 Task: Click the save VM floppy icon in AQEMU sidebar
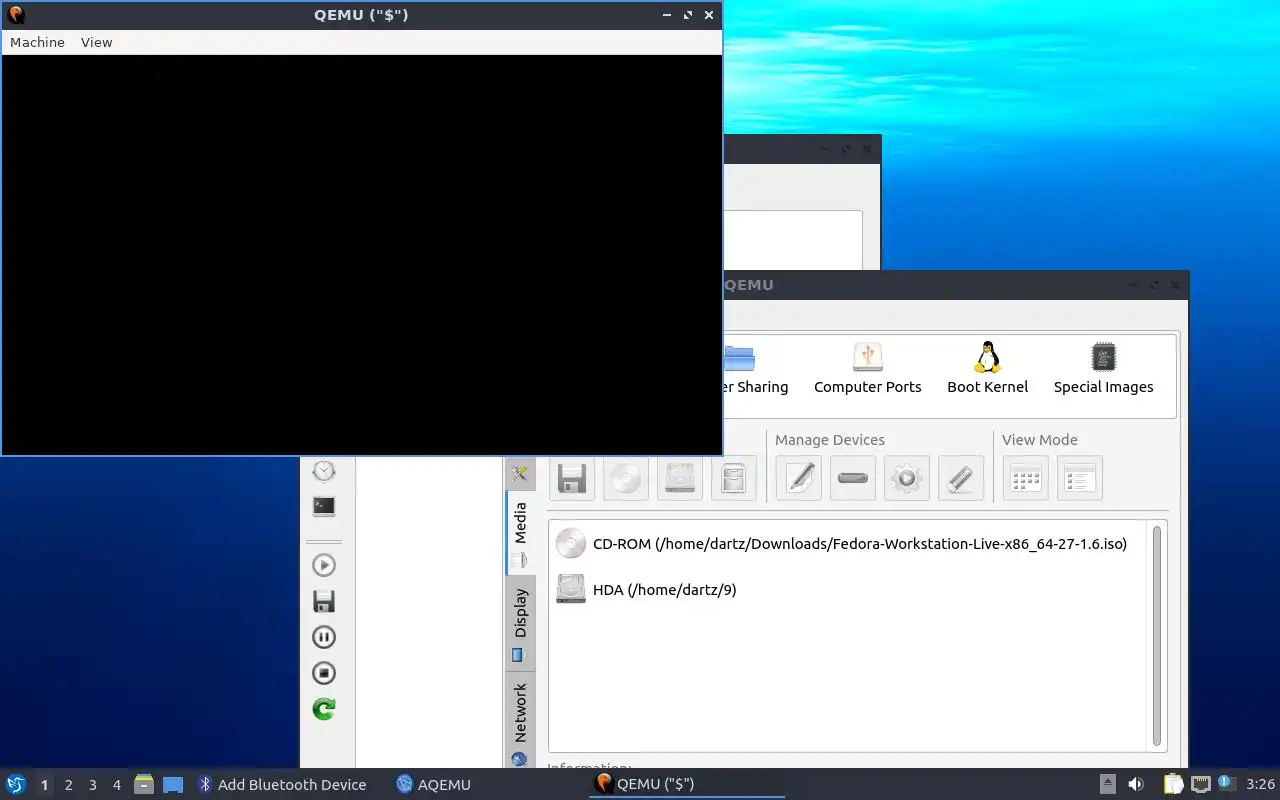pyautogui.click(x=324, y=601)
